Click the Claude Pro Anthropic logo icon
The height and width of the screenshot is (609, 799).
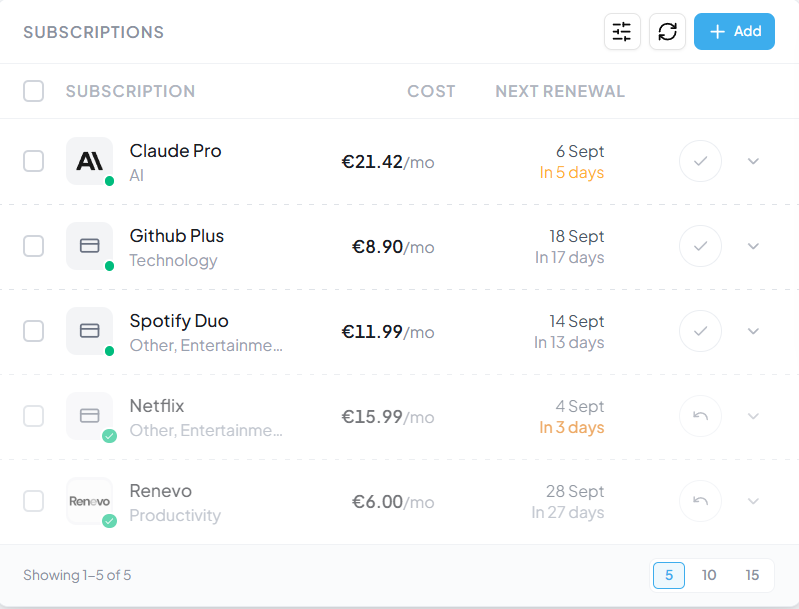pyautogui.click(x=90, y=161)
